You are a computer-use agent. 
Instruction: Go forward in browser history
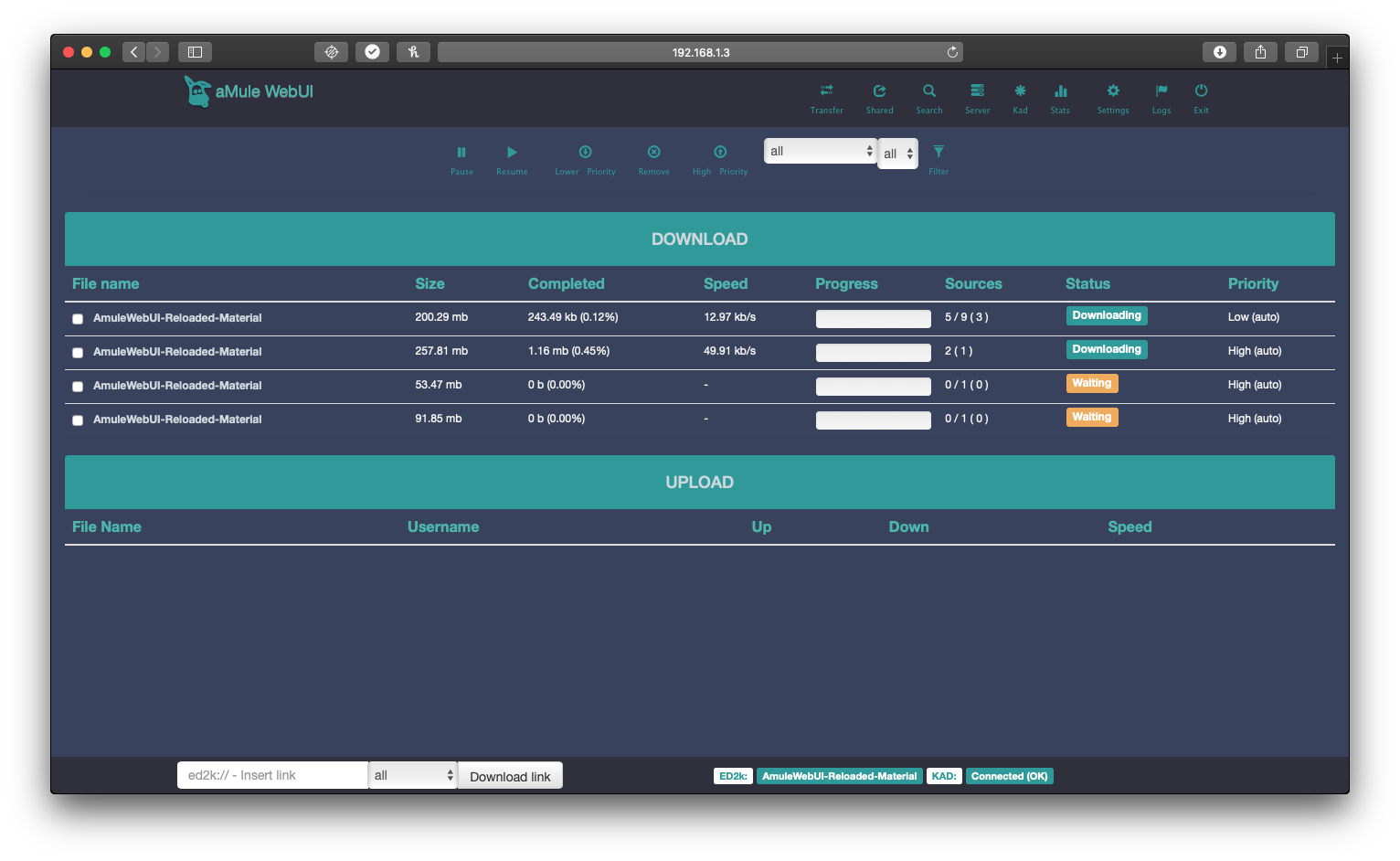point(158,52)
